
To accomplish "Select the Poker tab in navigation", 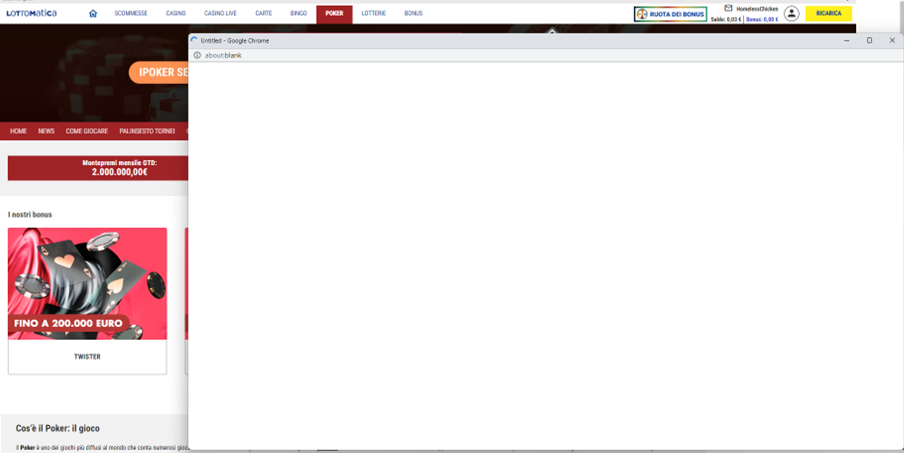I will [x=334, y=14].
